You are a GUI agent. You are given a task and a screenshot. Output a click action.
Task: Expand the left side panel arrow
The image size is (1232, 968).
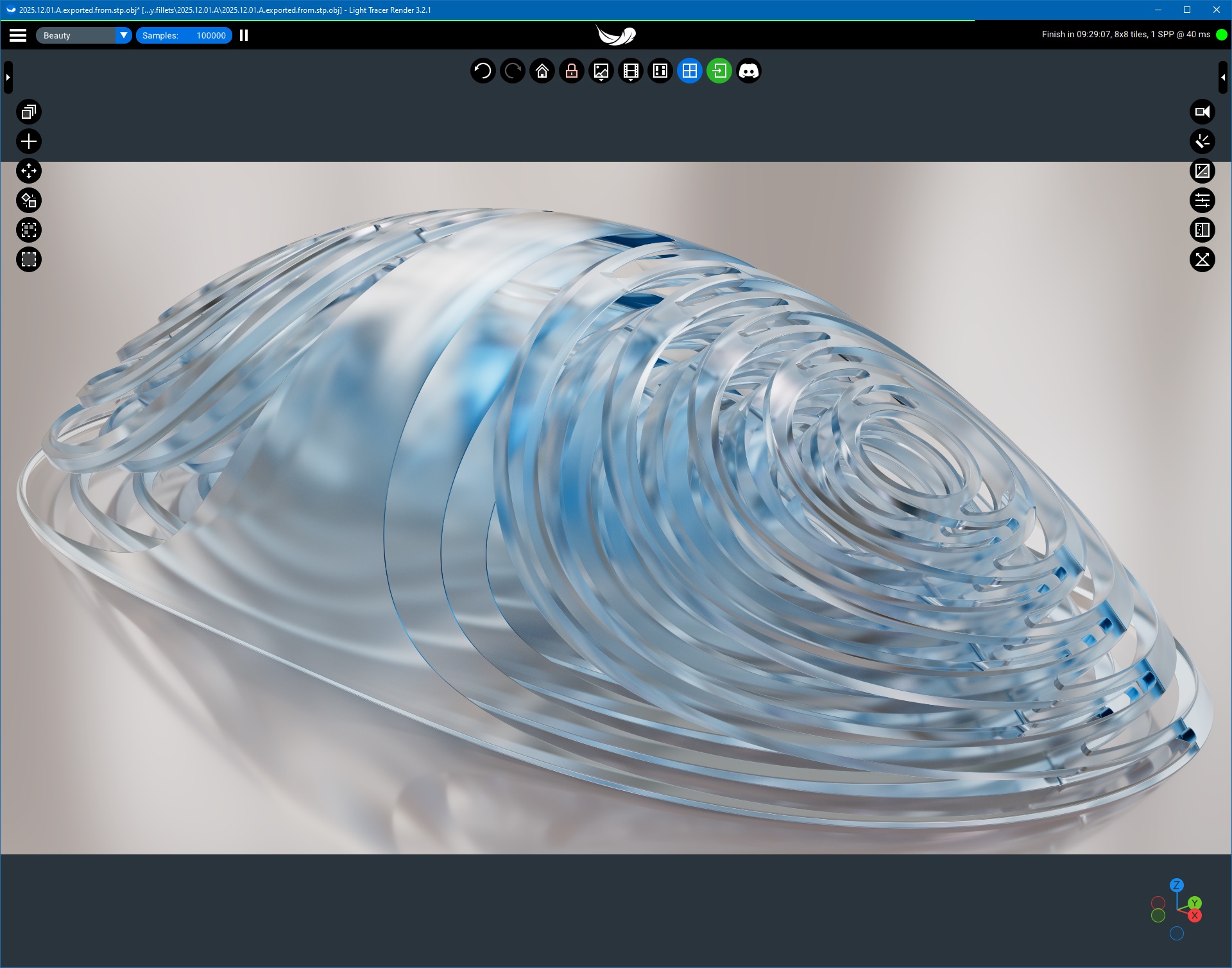(x=8, y=77)
